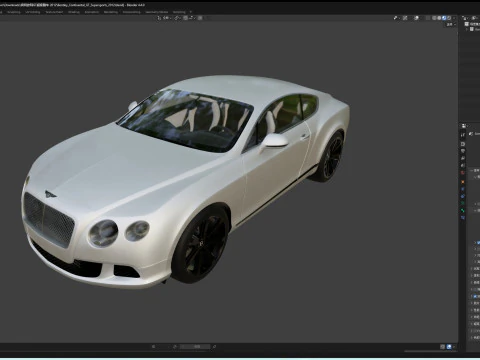The image size is (480, 360).
Task: Open the red World properties tab
Action: pyautogui.click(x=463, y=173)
